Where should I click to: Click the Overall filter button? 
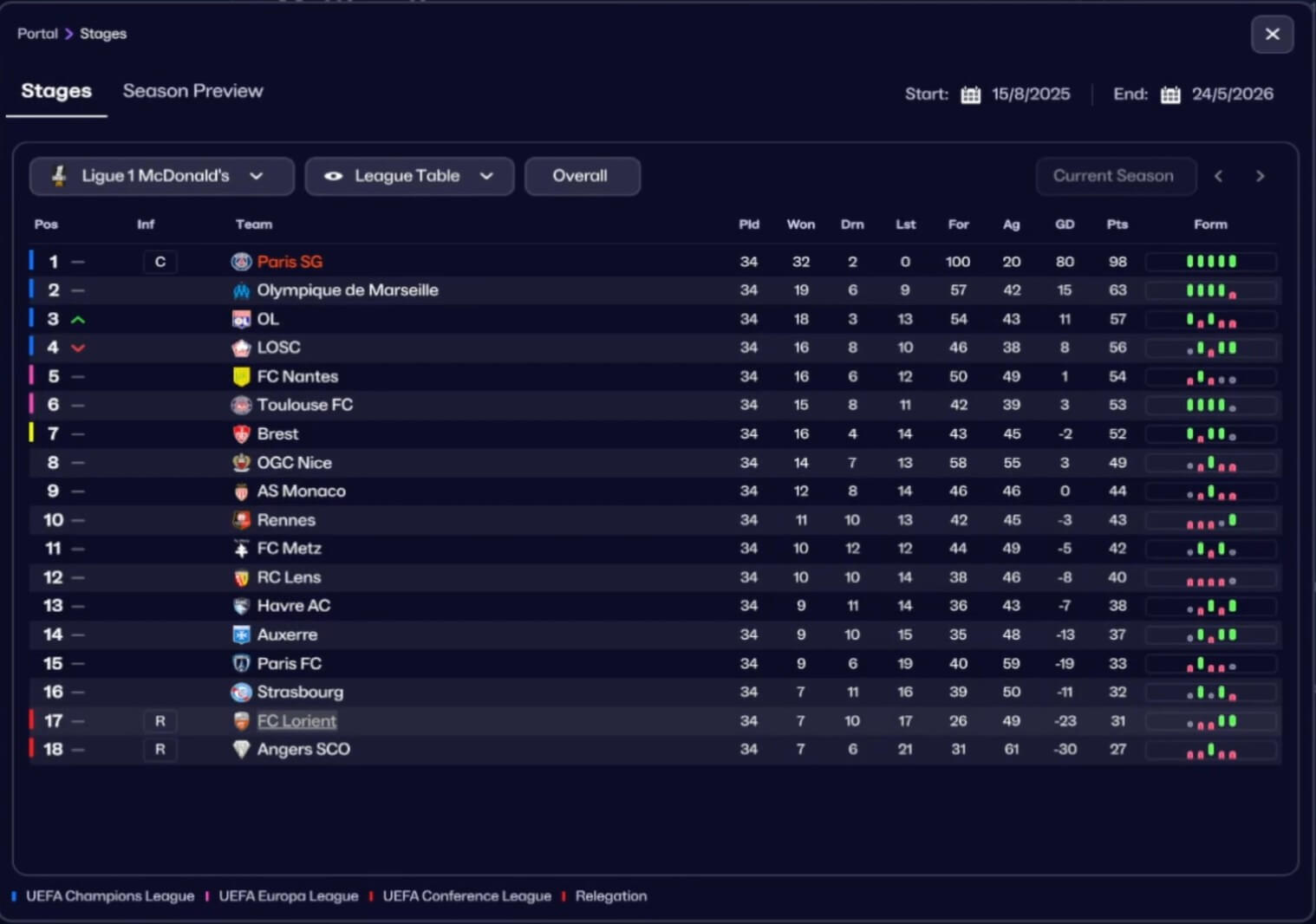pos(581,176)
